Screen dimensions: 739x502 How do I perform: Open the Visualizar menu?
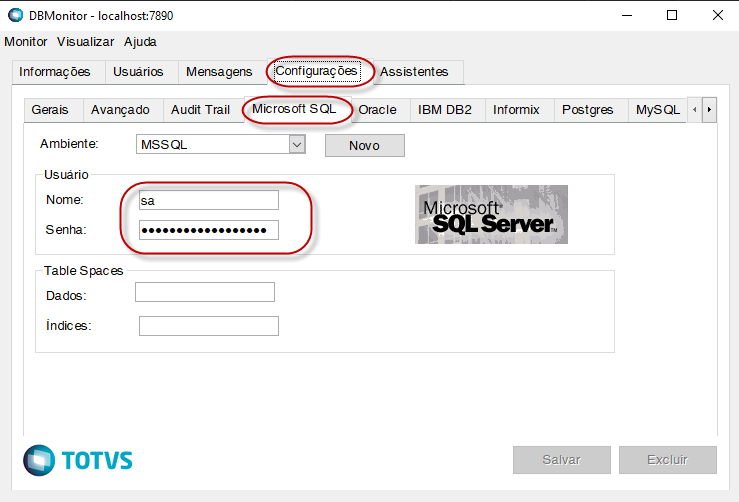85,42
